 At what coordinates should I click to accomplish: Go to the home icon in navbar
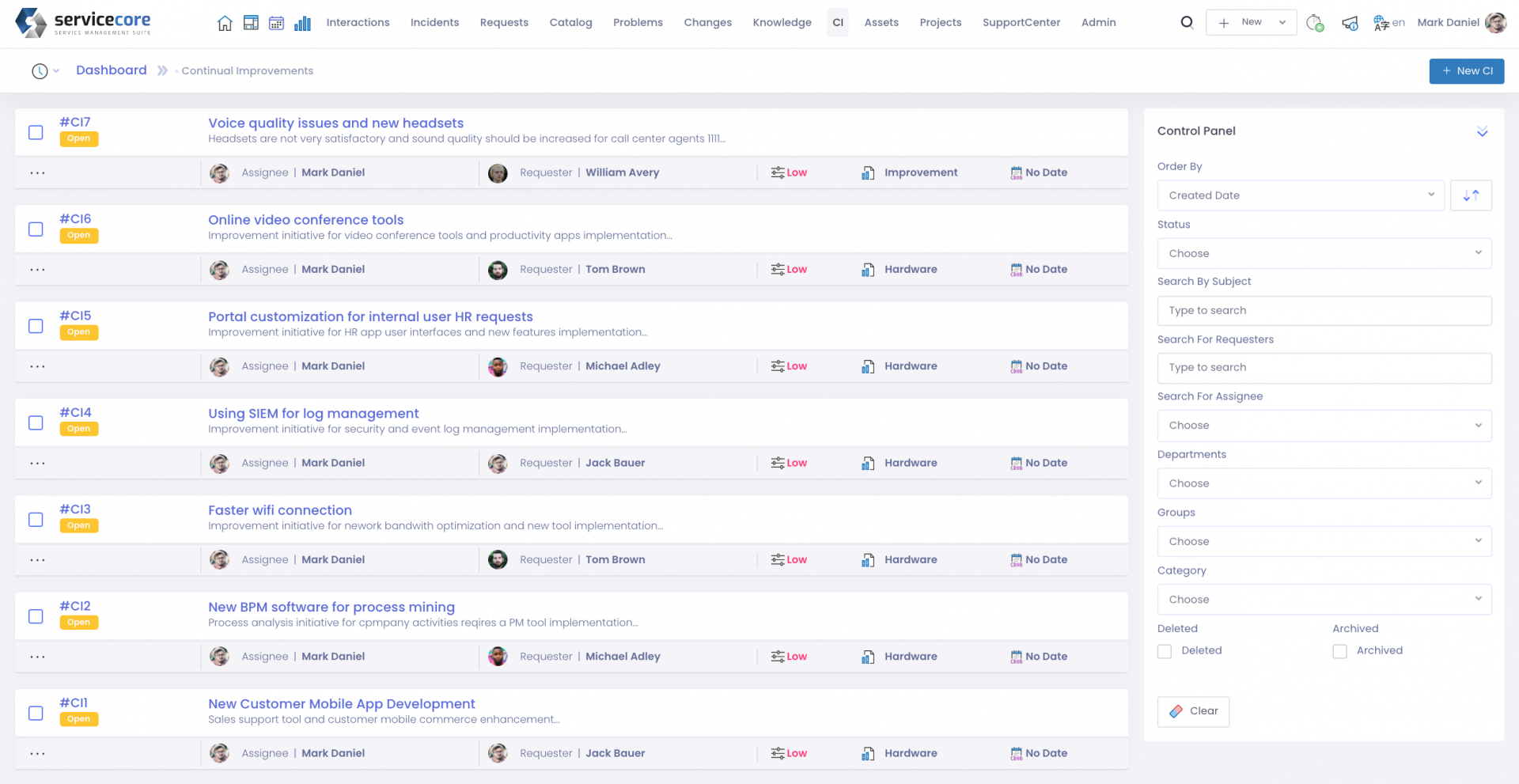coord(225,23)
